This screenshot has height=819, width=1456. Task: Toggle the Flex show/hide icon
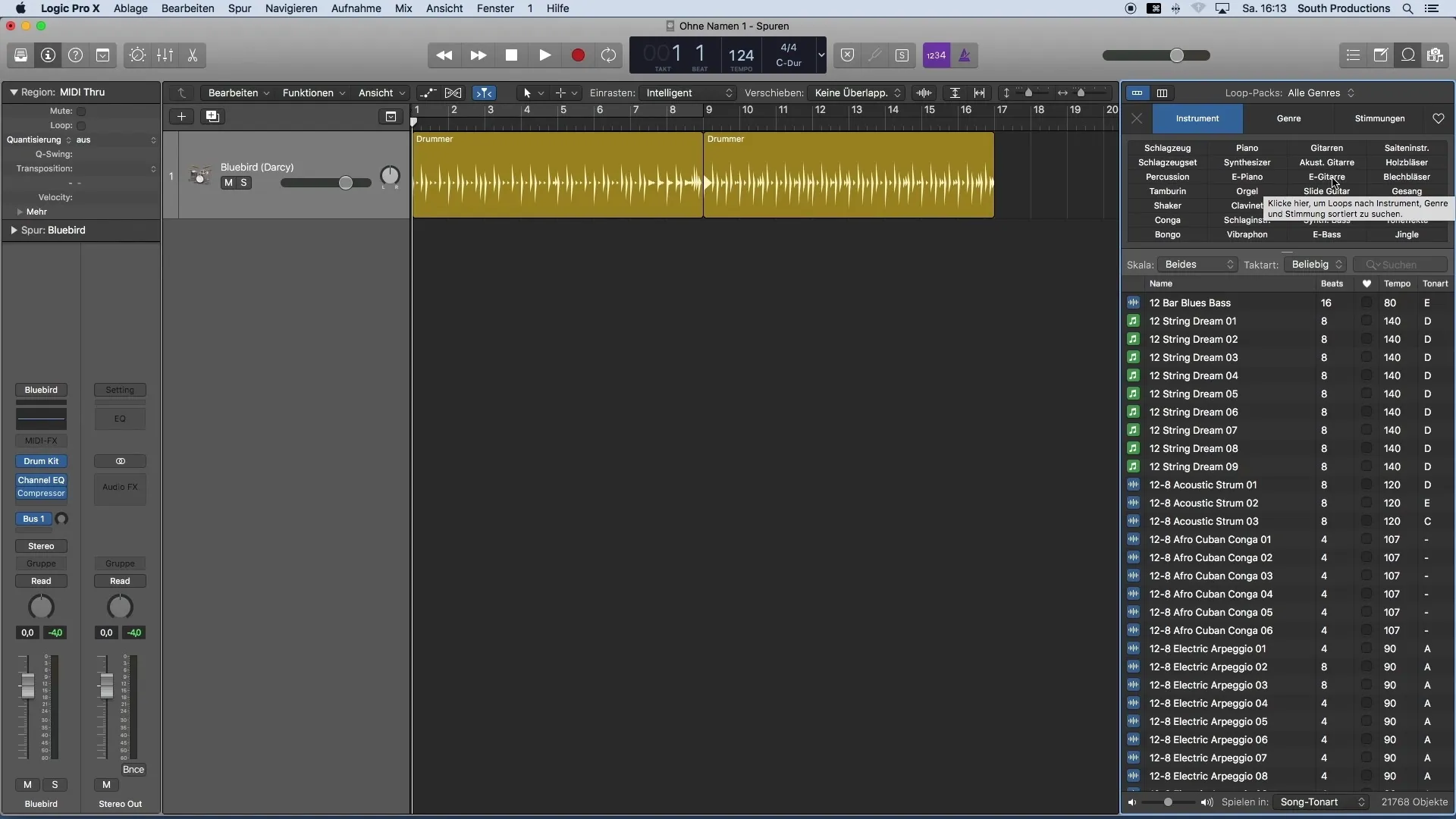pos(453,93)
